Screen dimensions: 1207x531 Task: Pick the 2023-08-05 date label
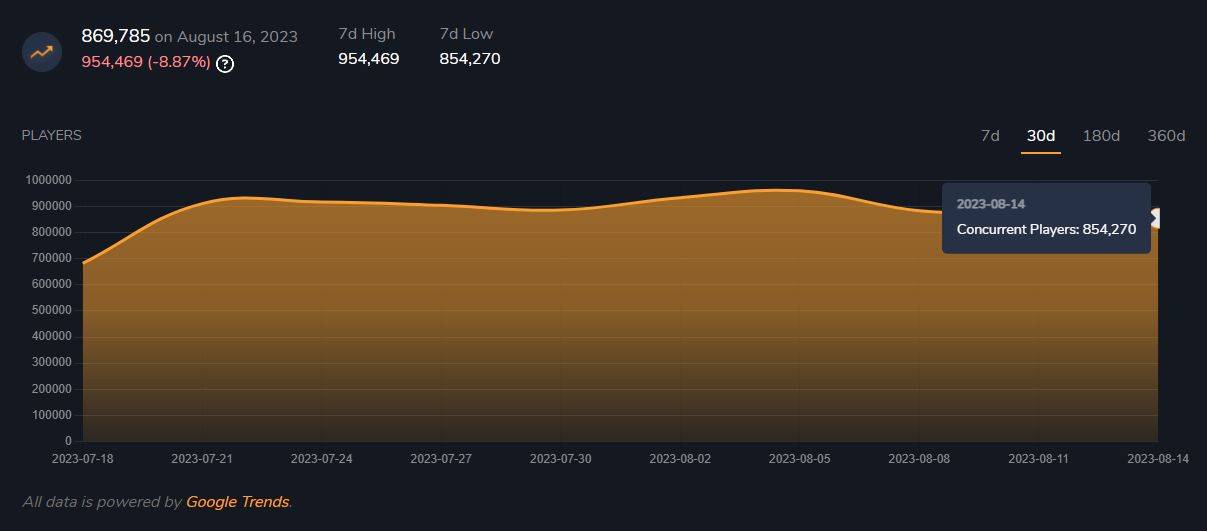(x=799, y=459)
